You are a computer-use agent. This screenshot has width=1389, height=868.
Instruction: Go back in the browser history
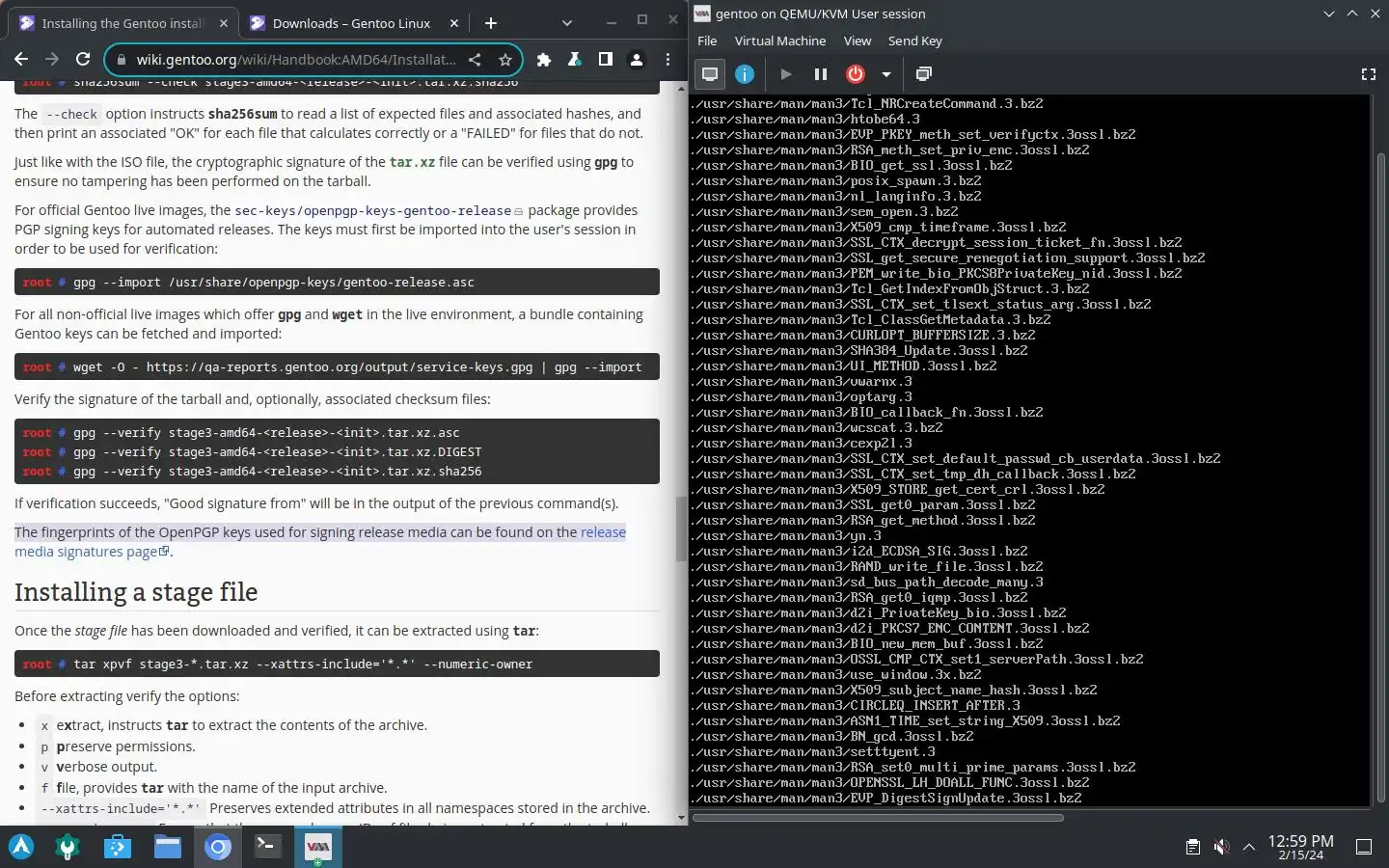click(21, 59)
